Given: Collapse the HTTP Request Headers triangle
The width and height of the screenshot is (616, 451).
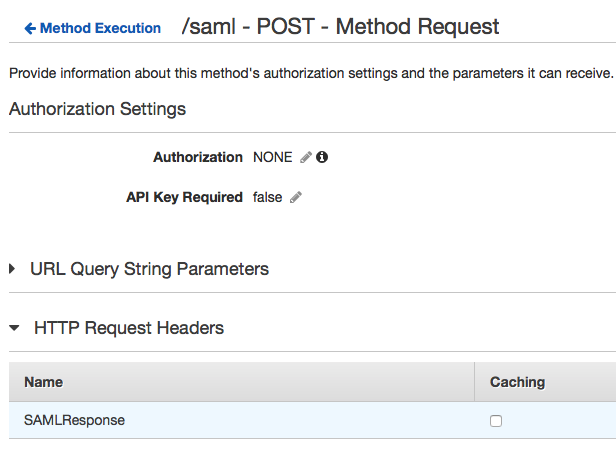Looking at the screenshot, I should 14,328.
